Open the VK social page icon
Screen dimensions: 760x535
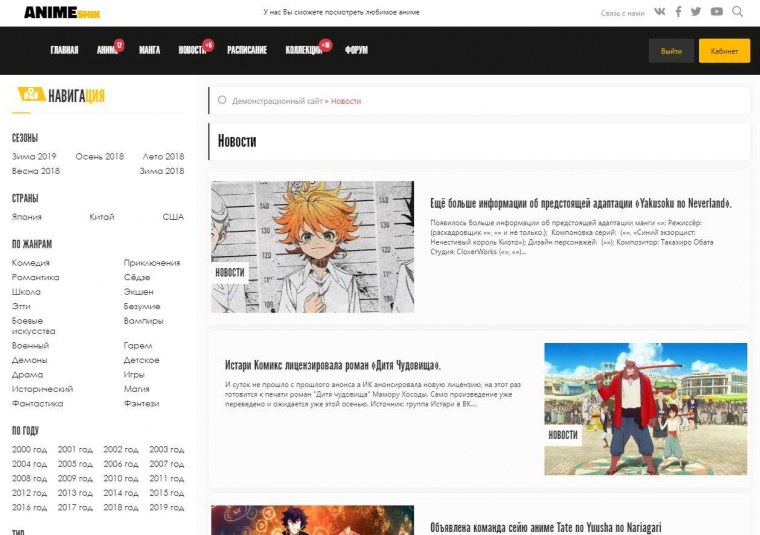click(x=660, y=12)
